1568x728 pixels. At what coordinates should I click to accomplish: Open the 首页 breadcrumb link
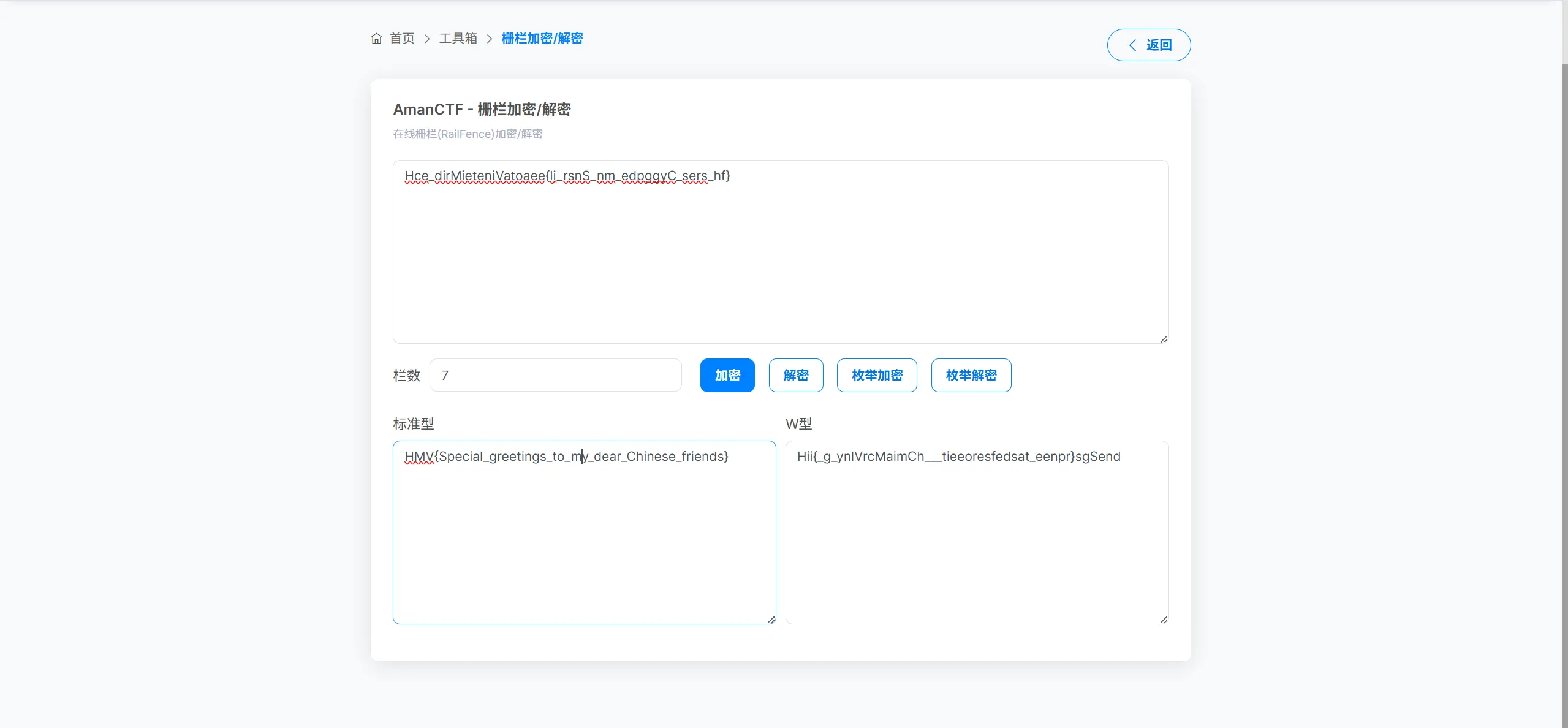click(402, 39)
